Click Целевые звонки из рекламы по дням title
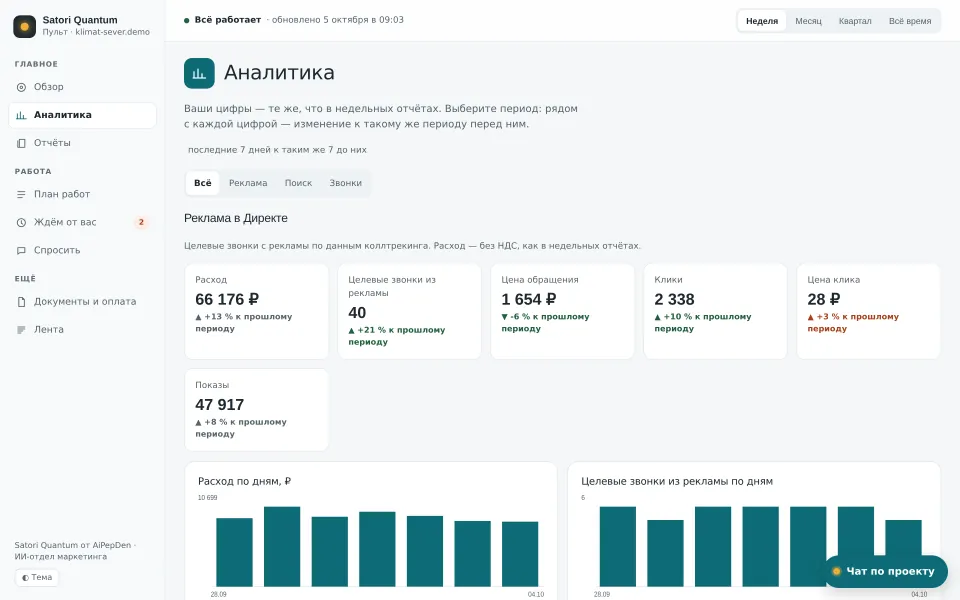Image resolution: width=960 pixels, height=600 pixels. [677, 481]
